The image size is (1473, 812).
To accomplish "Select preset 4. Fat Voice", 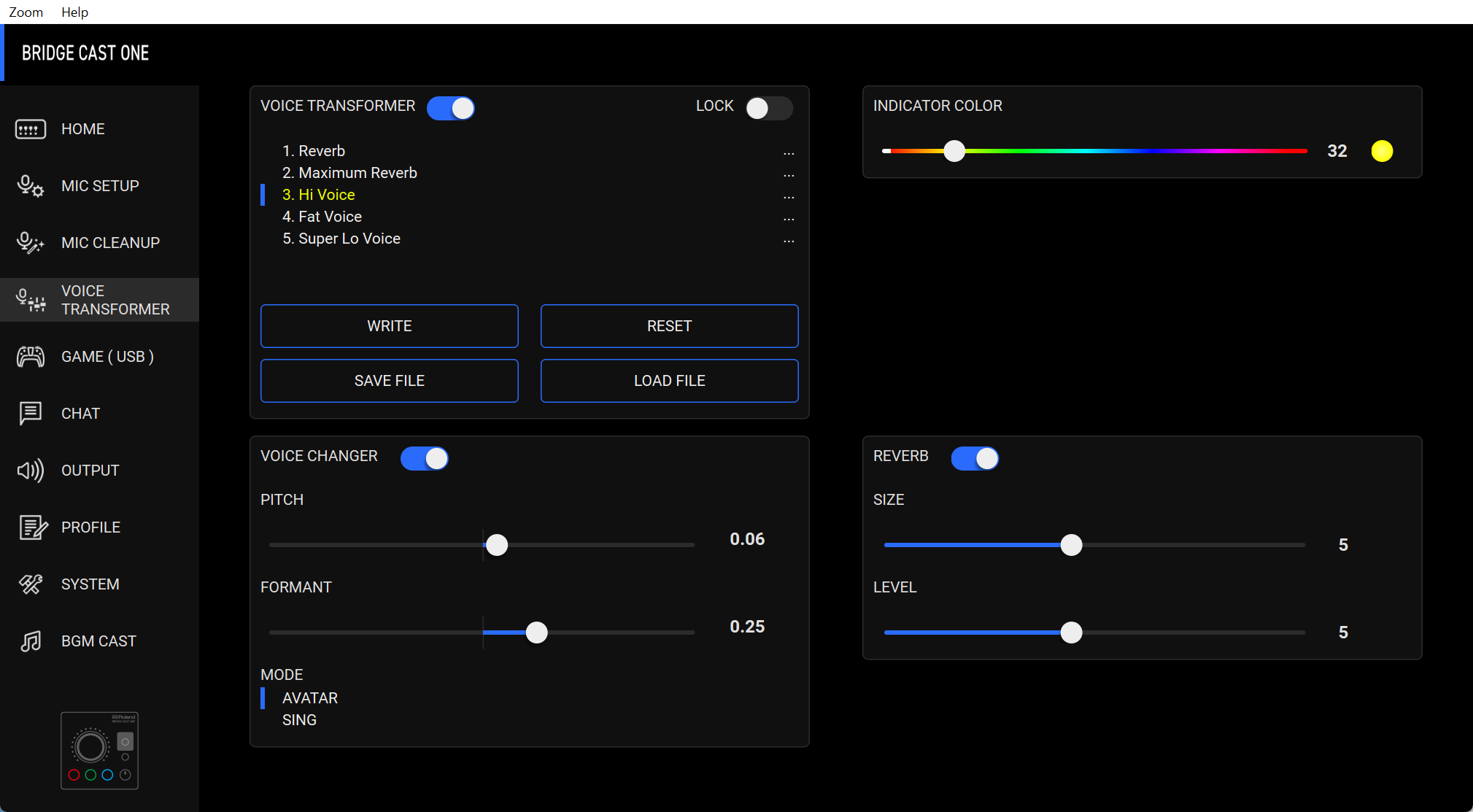I will pyautogui.click(x=322, y=217).
